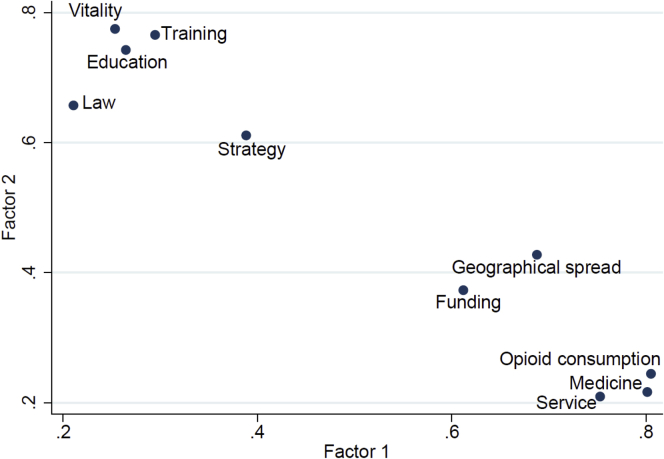
Task: Select the Service data point
Action: pyautogui.click(x=600, y=397)
